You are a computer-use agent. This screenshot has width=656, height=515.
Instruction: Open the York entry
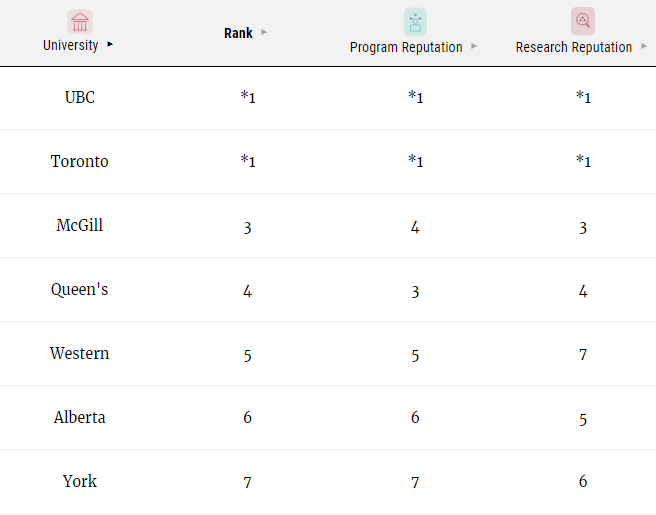pyautogui.click(x=79, y=482)
